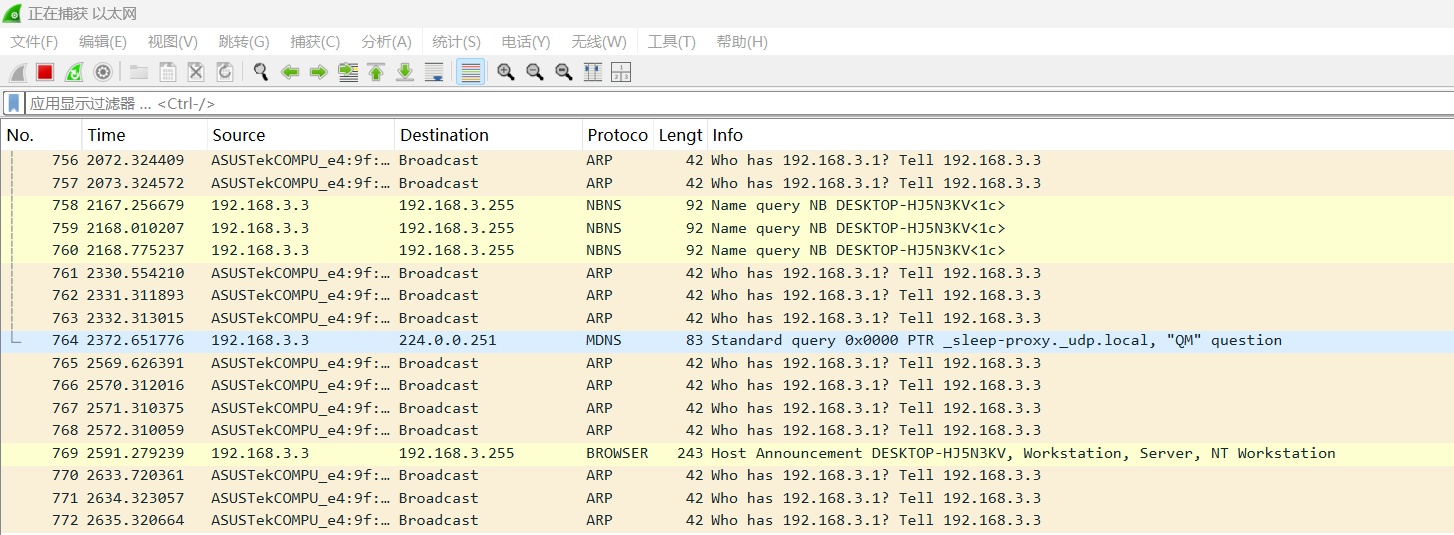Open the 帮助(H) menu

click(x=742, y=42)
